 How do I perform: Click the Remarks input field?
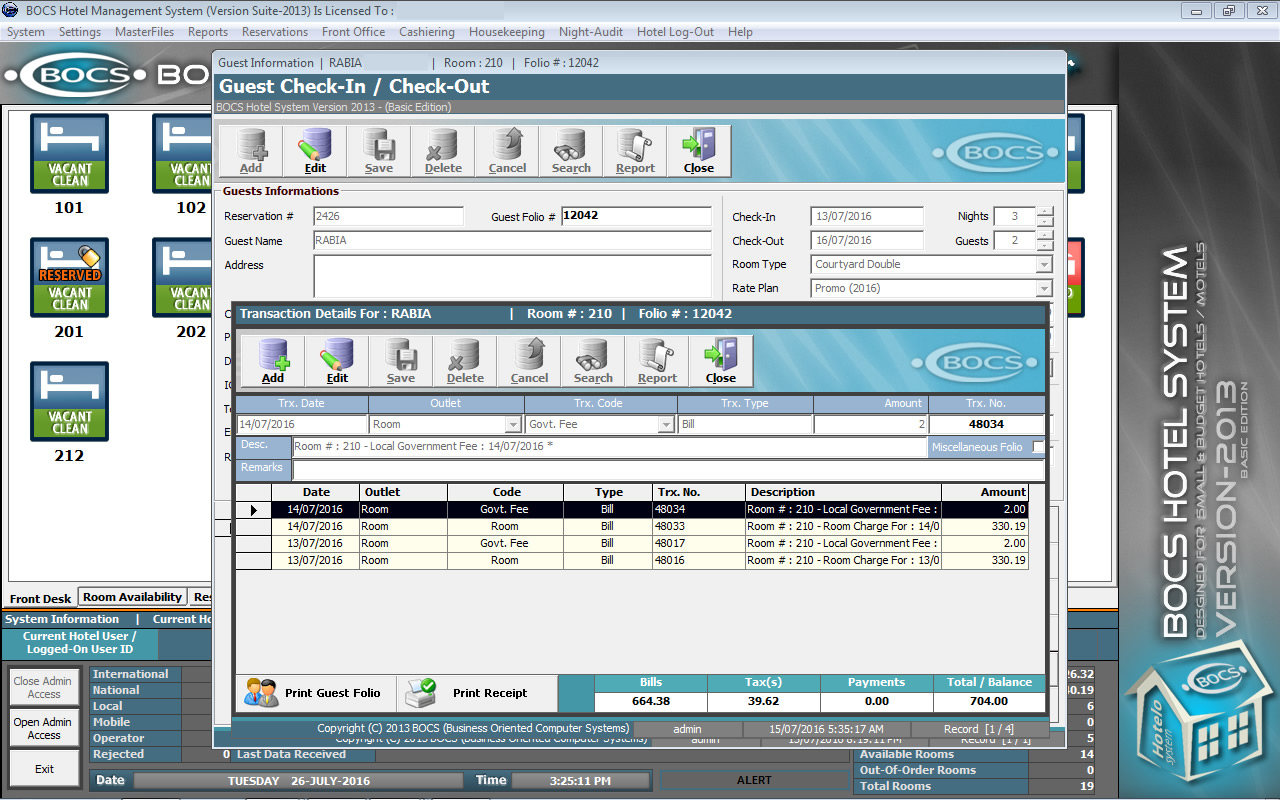tap(668, 470)
